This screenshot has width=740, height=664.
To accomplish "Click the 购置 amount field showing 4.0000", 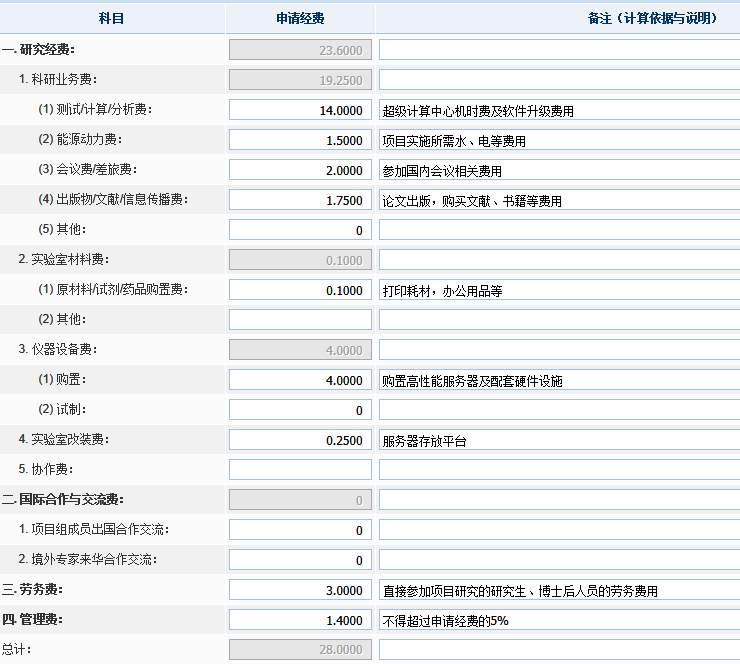I will (300, 380).
